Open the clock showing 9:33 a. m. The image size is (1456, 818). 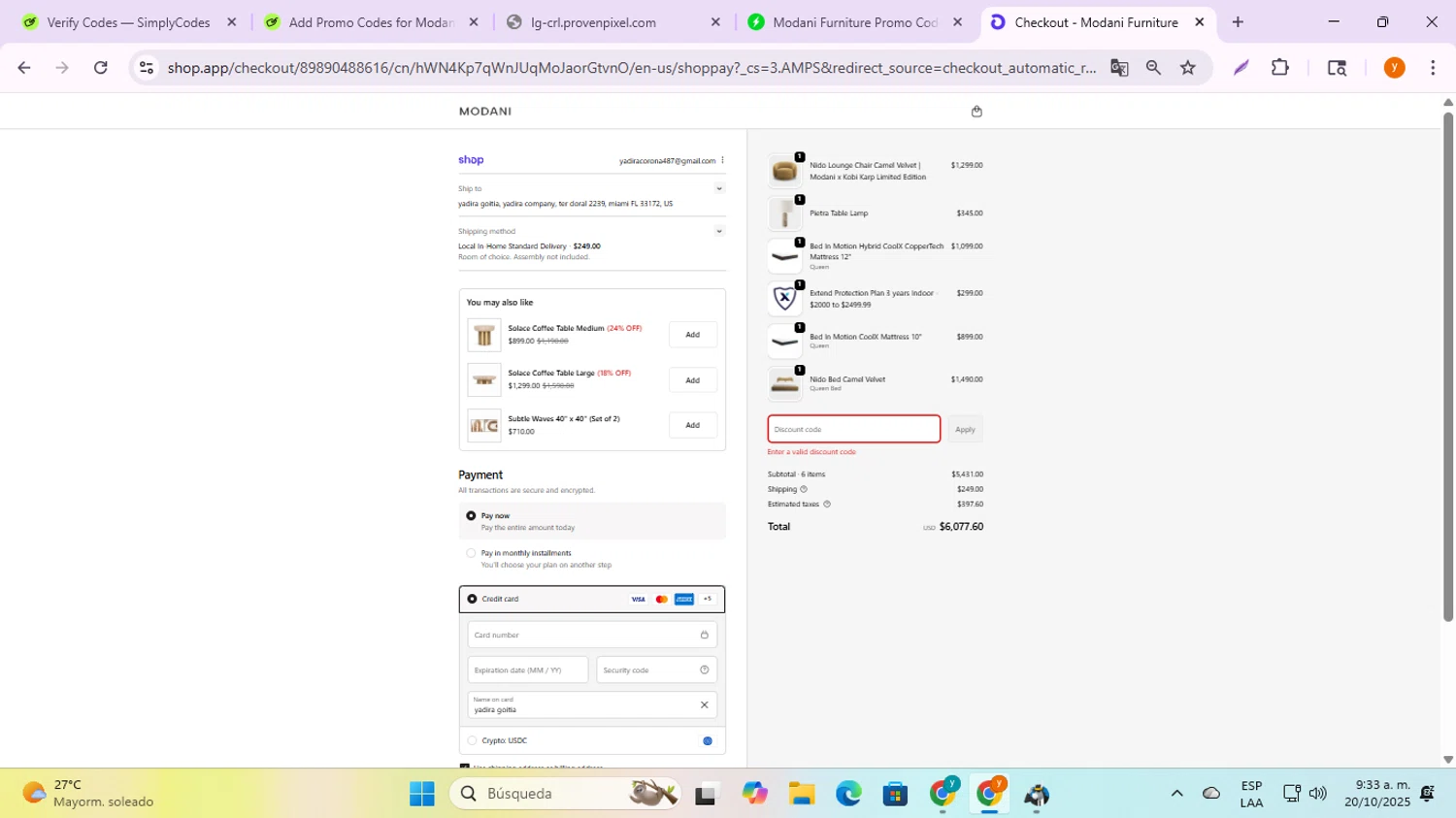(x=1376, y=795)
